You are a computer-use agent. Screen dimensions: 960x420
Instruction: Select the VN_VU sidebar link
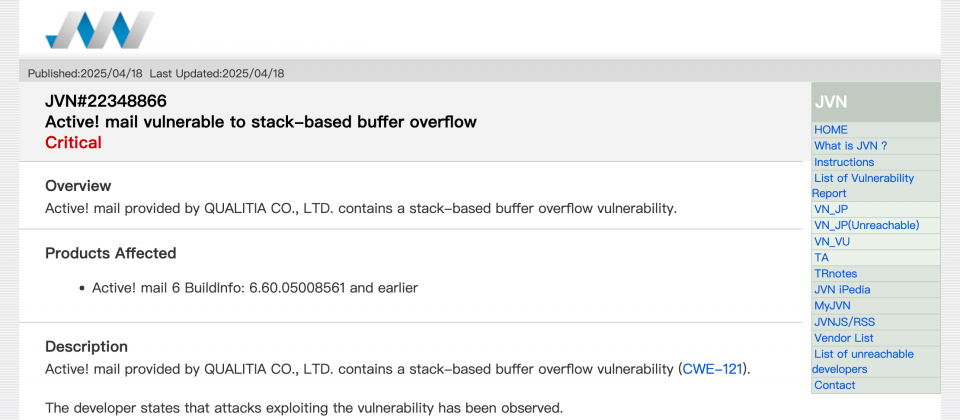coord(831,242)
